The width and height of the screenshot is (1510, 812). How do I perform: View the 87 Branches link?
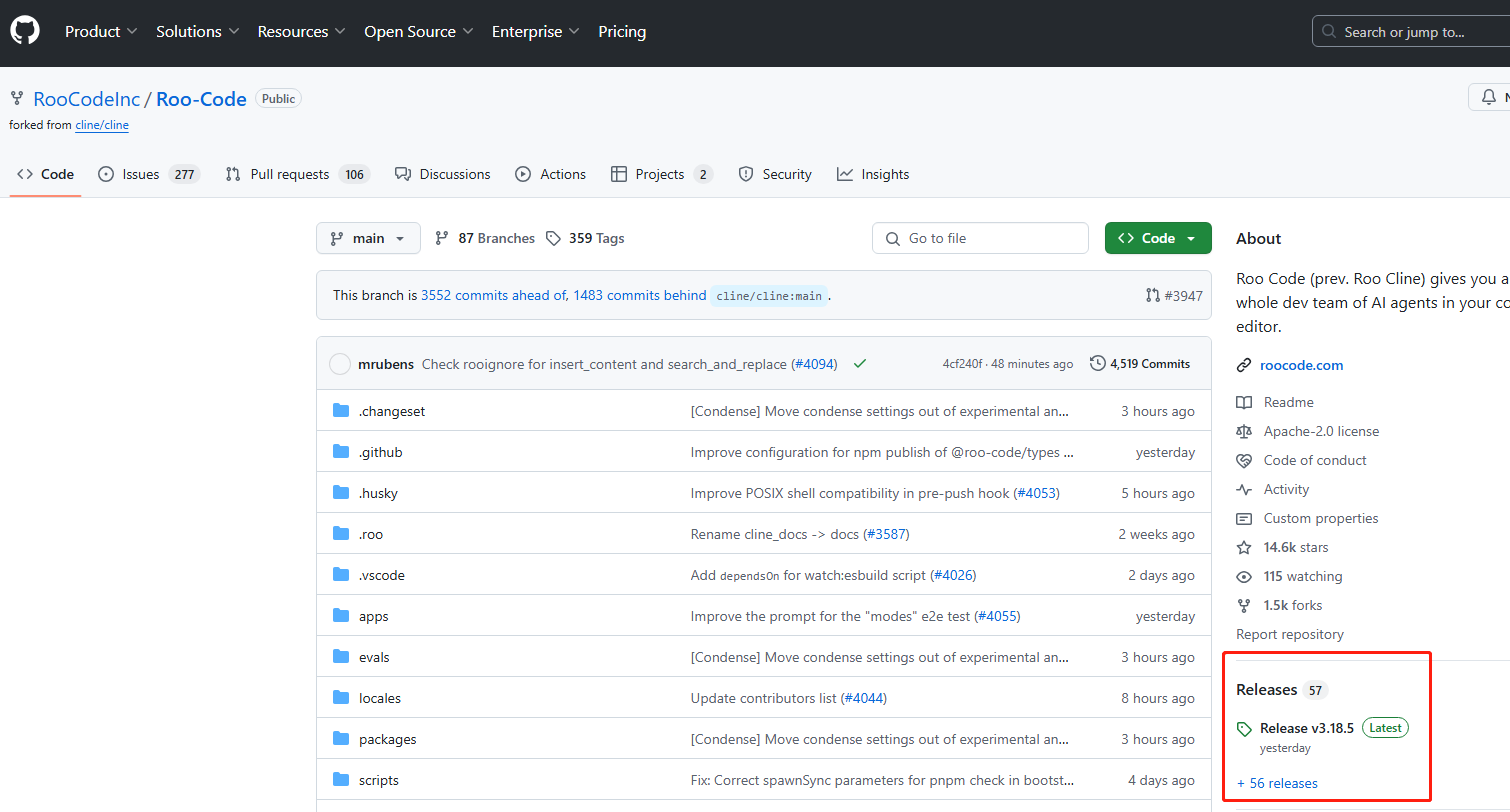[x=485, y=238]
